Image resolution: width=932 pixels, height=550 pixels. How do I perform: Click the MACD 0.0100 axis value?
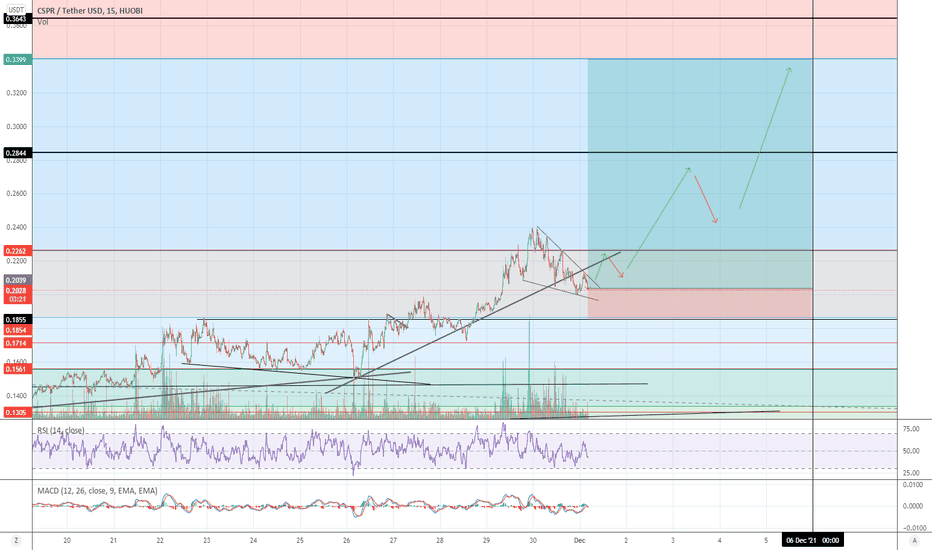coord(915,485)
